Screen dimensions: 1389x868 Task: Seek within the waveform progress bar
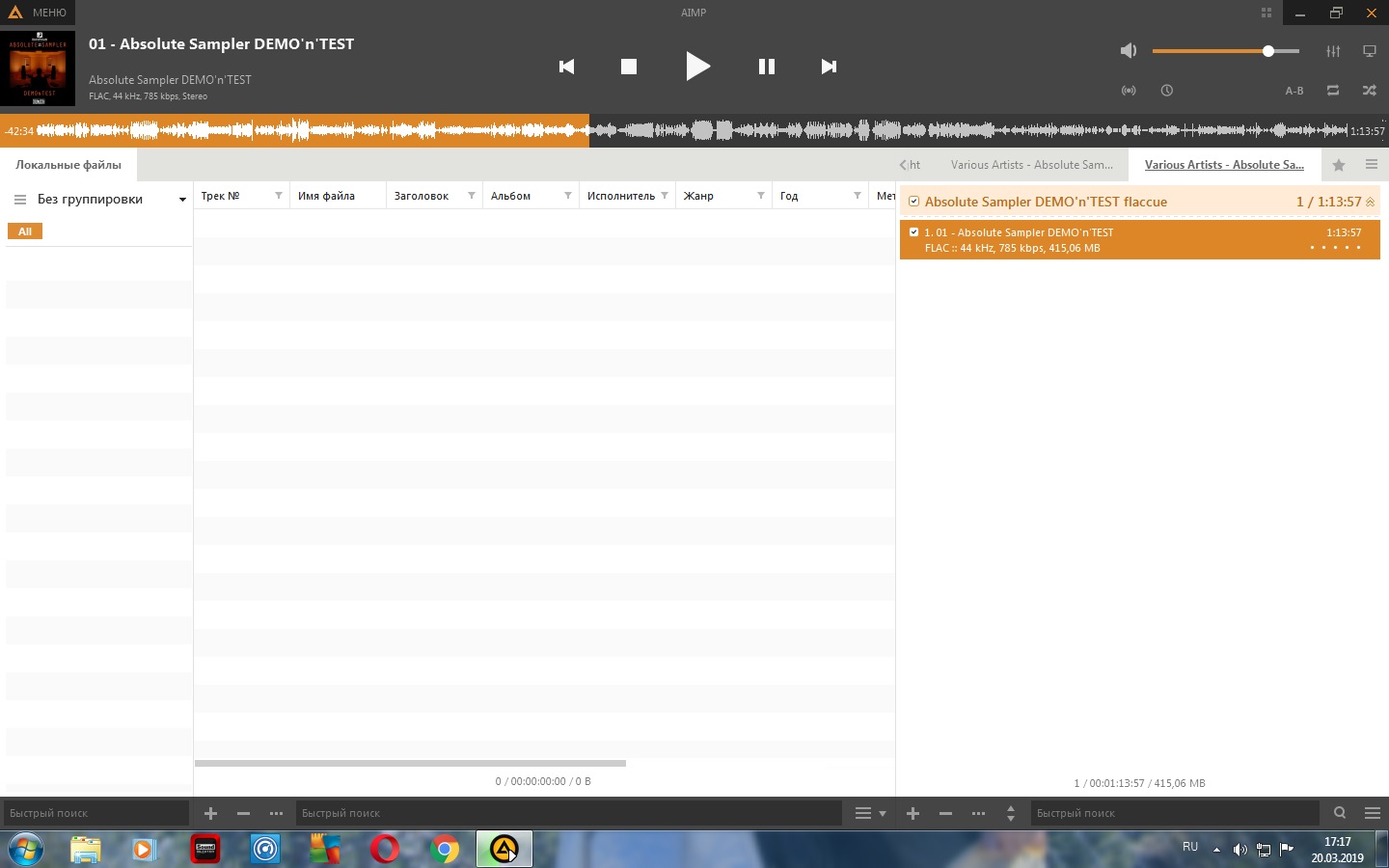click(692, 130)
